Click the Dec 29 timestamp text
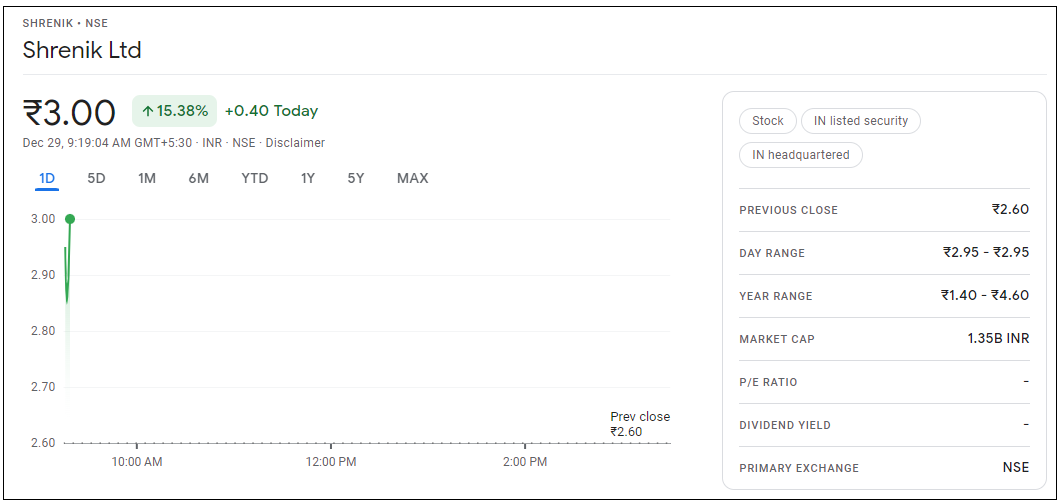This screenshot has height=504, width=1061. (108, 143)
